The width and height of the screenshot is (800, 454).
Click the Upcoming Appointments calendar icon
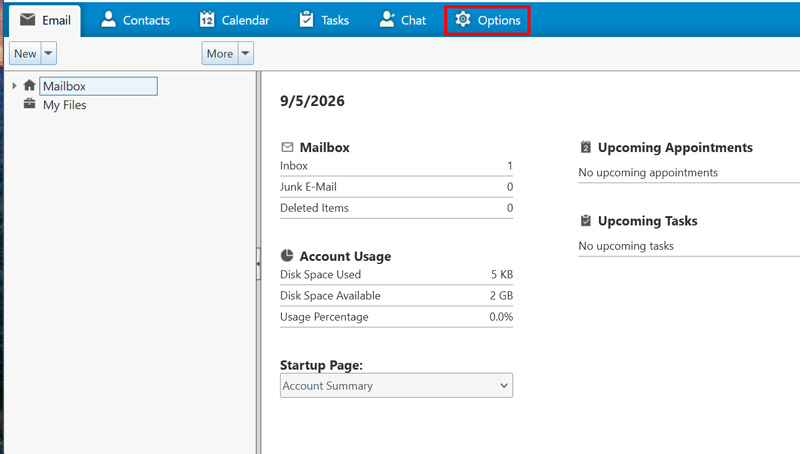(x=586, y=147)
